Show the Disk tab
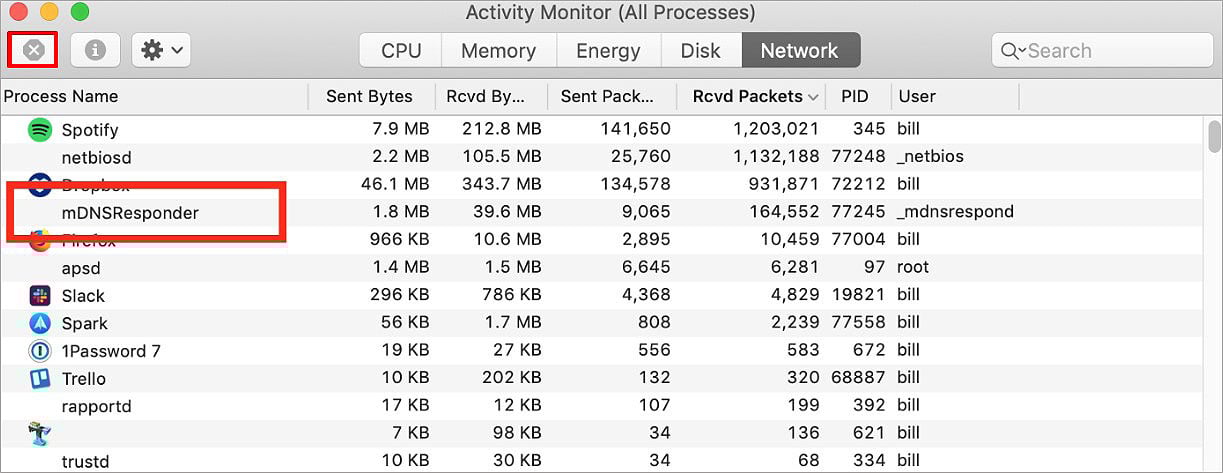The image size is (1223, 473). 700,50
